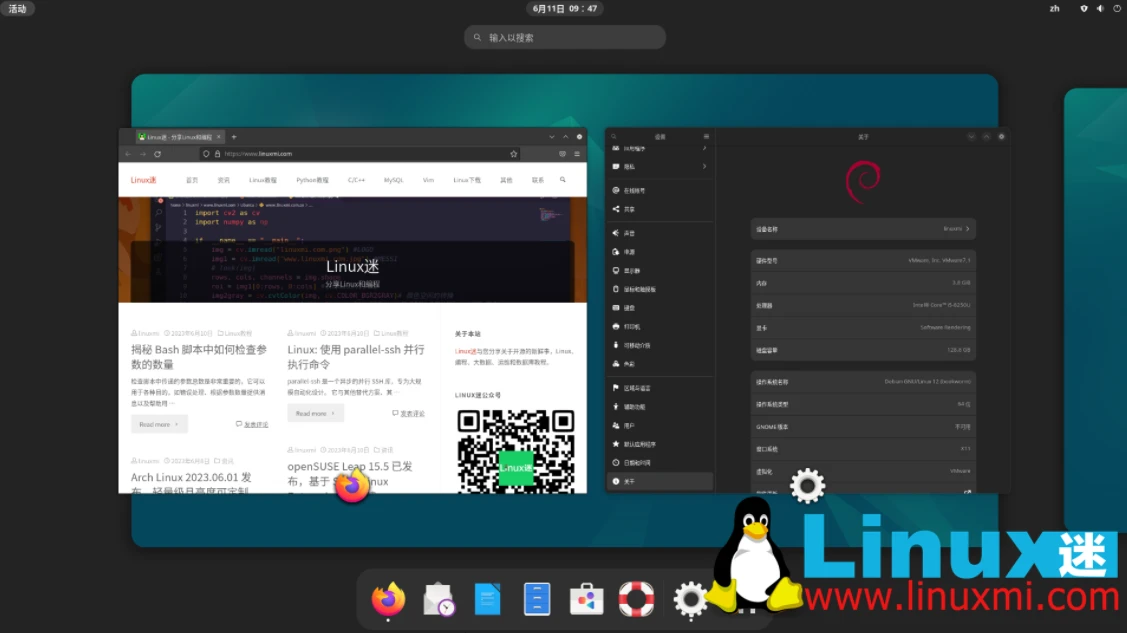
Task: Click the reload page icon in Firefox
Action: [x=157, y=153]
